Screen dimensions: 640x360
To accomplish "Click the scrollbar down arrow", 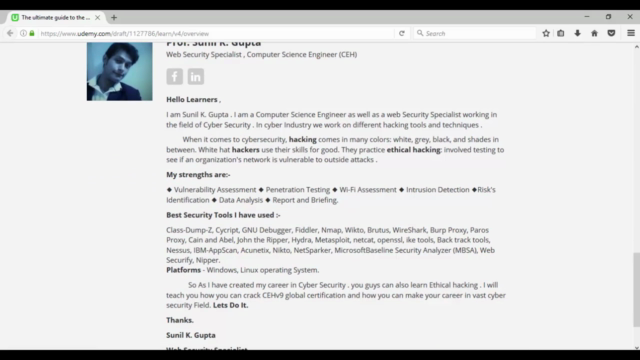I will pyautogui.click(x=636, y=348).
